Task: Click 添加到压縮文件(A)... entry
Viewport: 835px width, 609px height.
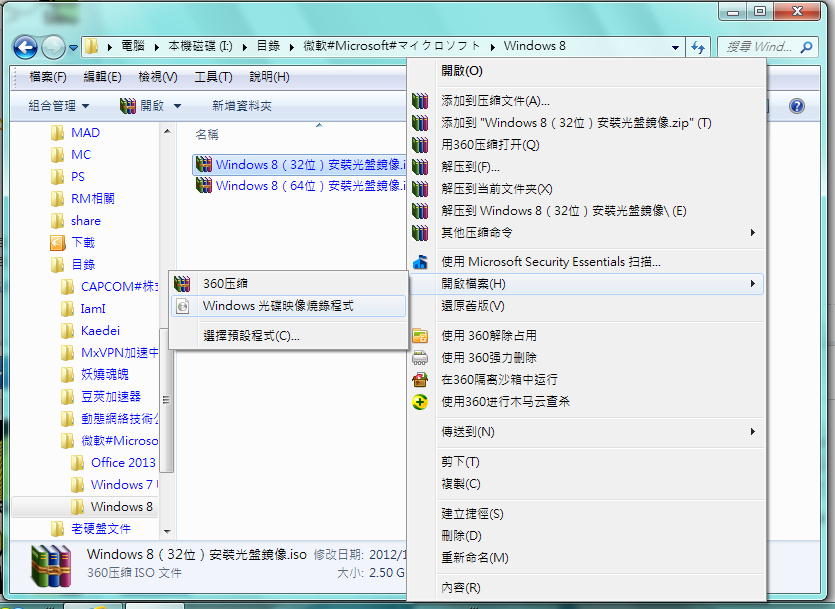Action: (586, 101)
